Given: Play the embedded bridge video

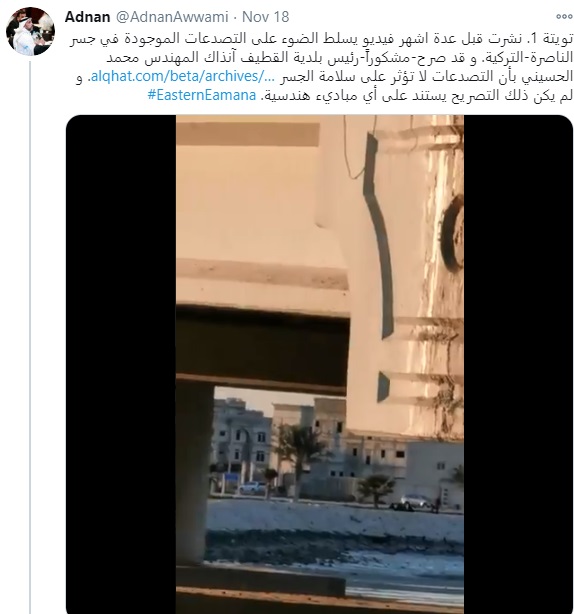Looking at the screenshot, I should coord(319,364).
